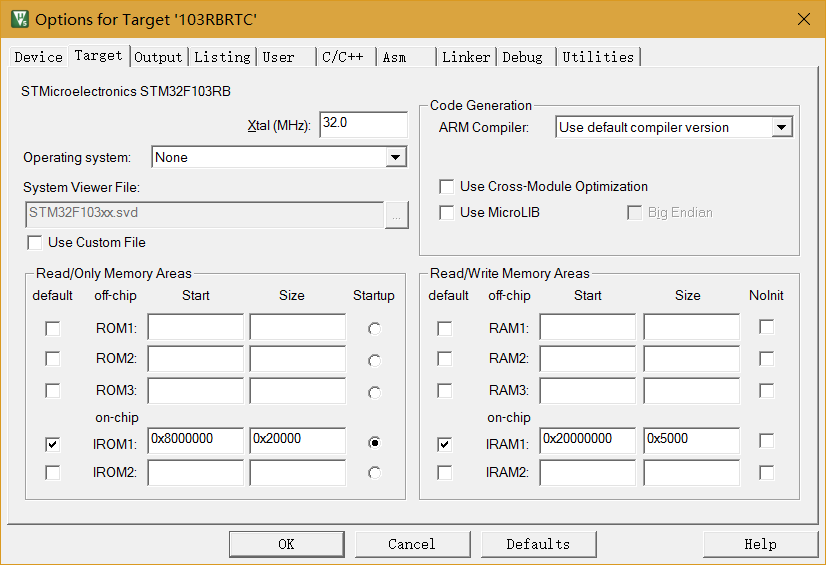Check the RAM3 default checkbox

pyautogui.click(x=445, y=391)
